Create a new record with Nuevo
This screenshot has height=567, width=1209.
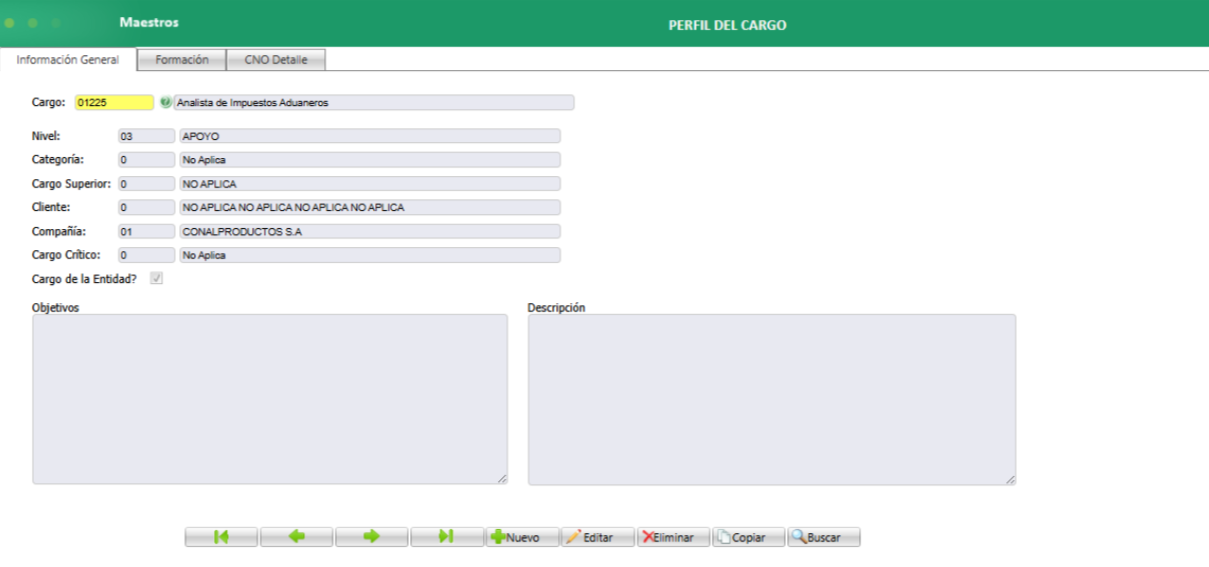[x=522, y=537]
